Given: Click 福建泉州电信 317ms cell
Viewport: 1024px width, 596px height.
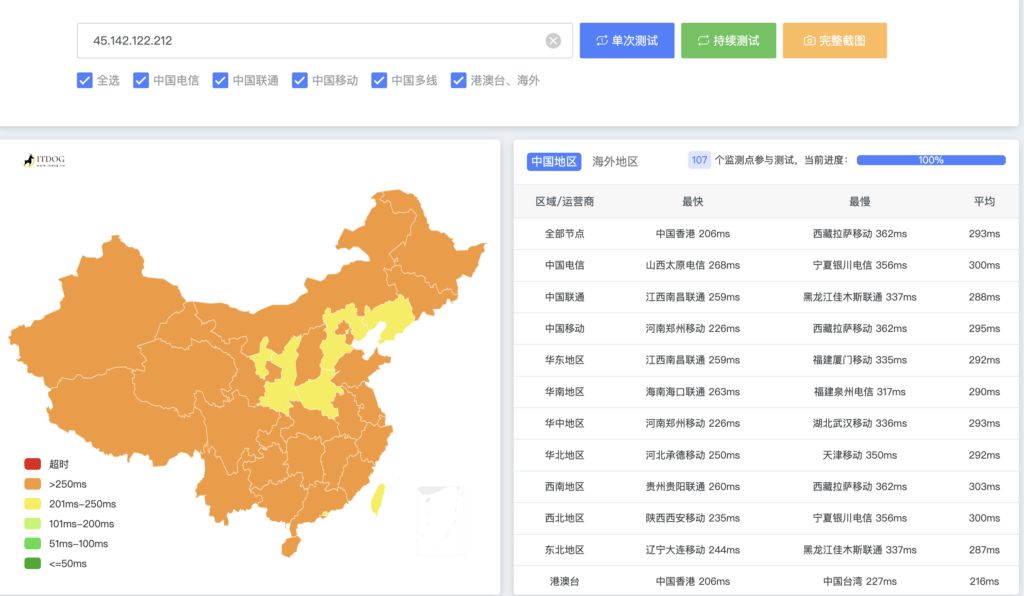Looking at the screenshot, I should point(859,392).
